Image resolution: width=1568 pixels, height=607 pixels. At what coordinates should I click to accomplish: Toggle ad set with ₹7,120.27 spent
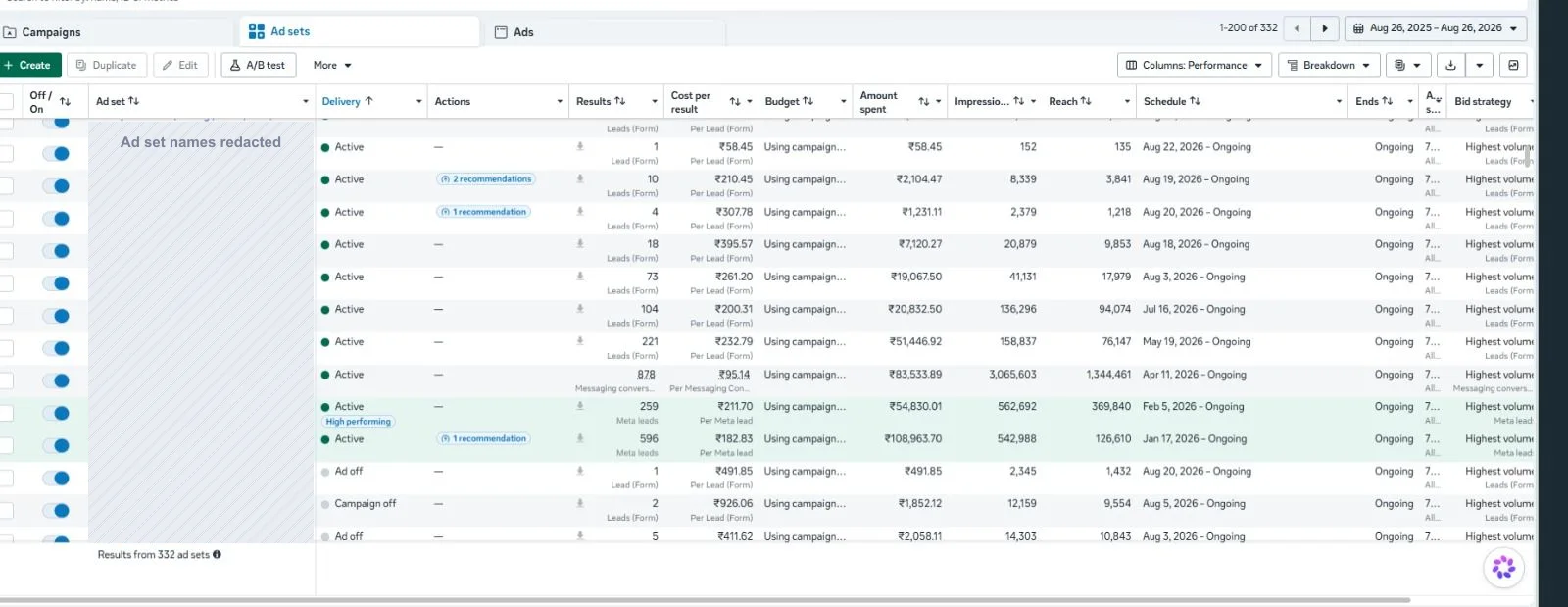pos(56,251)
